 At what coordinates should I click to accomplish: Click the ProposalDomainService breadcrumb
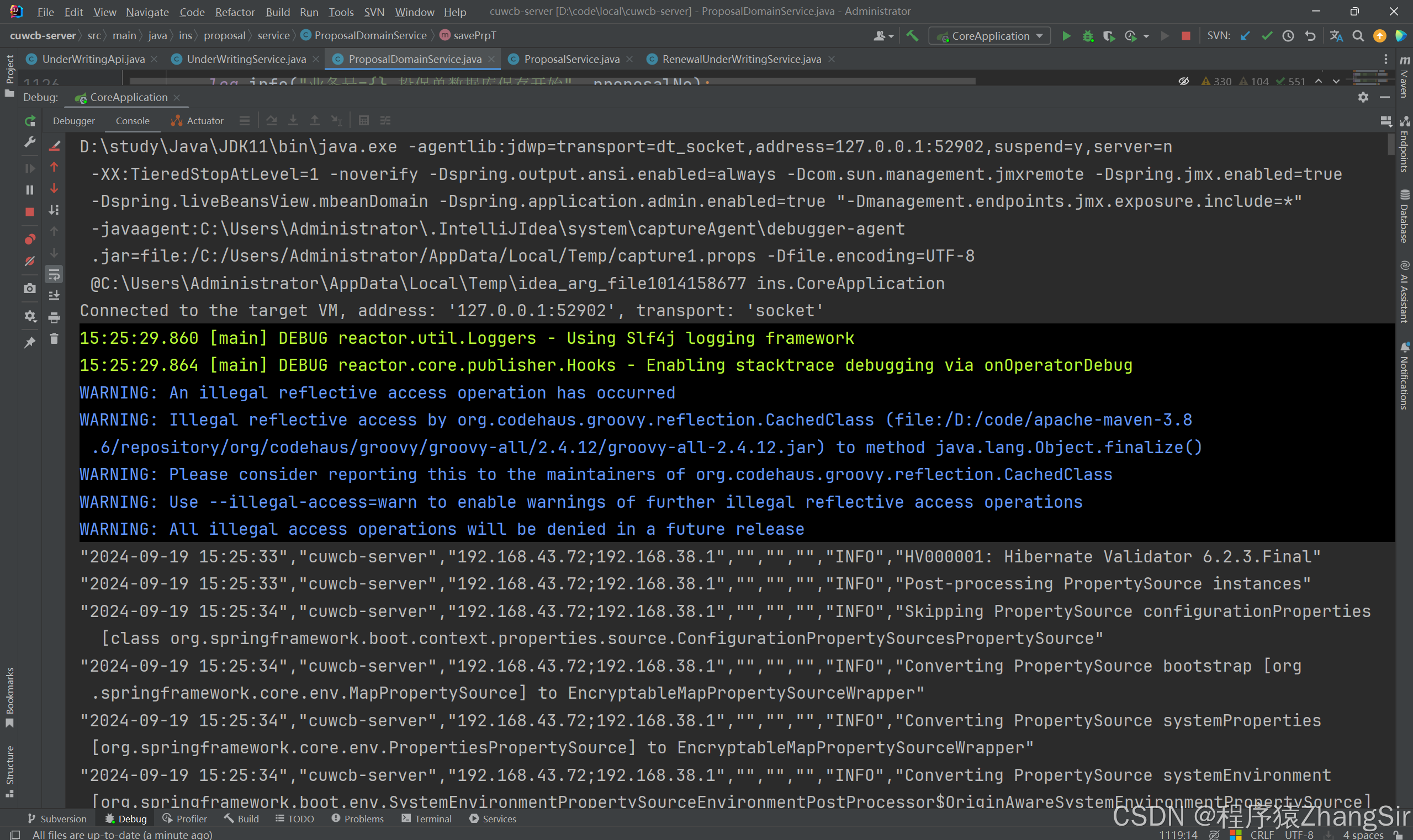coord(364,35)
